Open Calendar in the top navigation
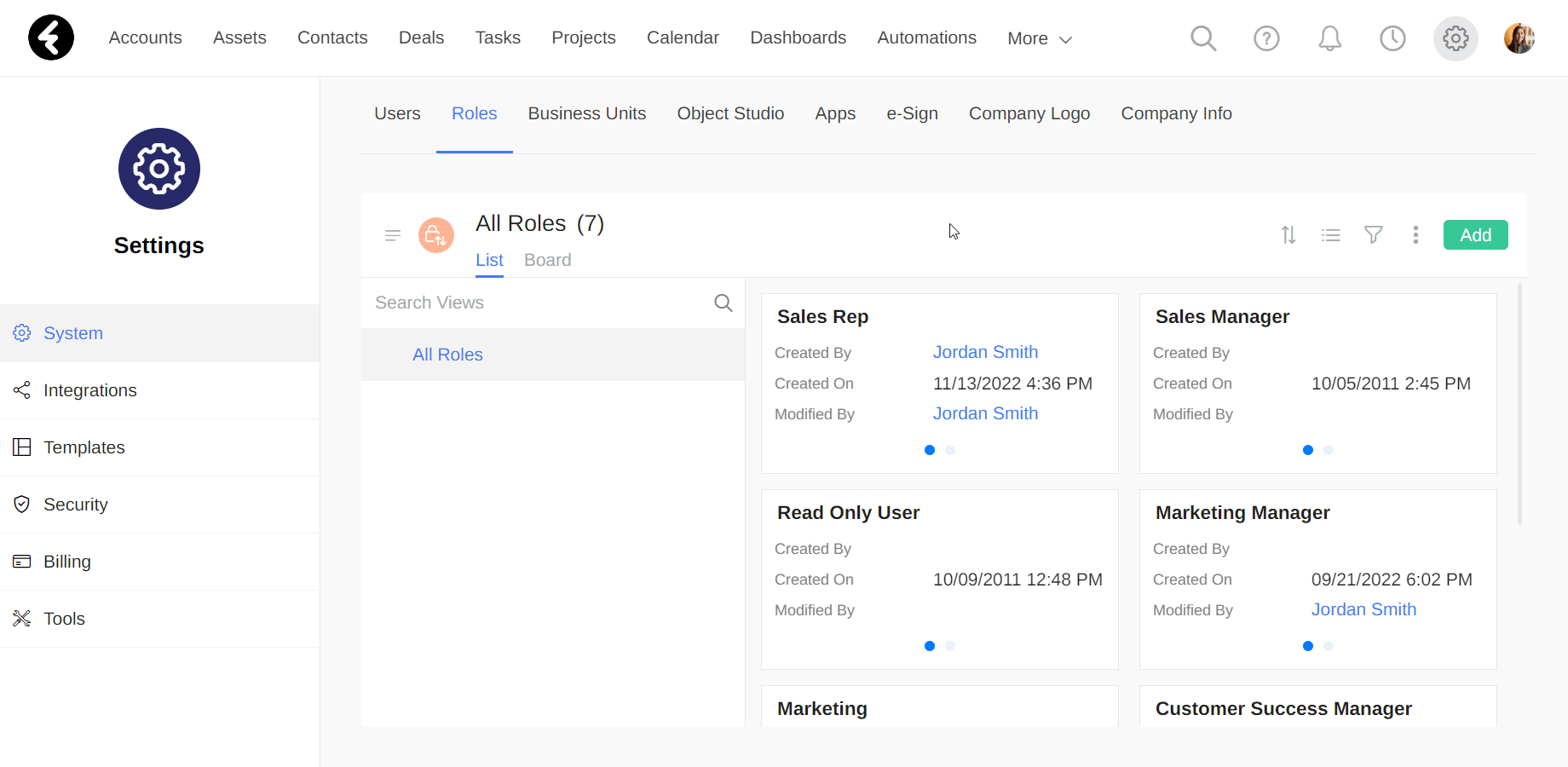Screen dimensions: 1568x767 tap(683, 37)
